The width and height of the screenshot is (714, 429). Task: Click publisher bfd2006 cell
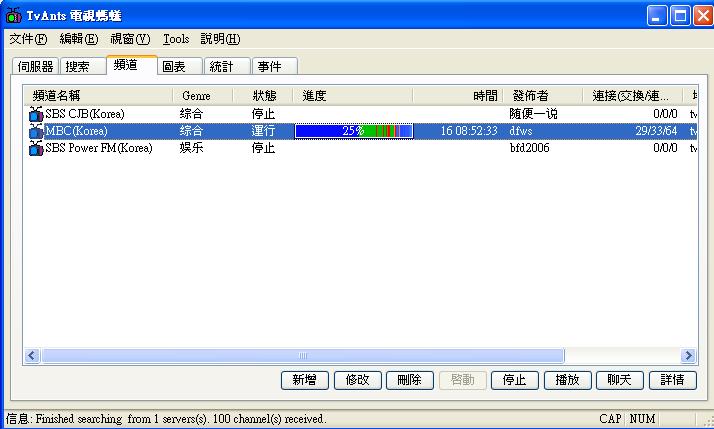[530, 148]
